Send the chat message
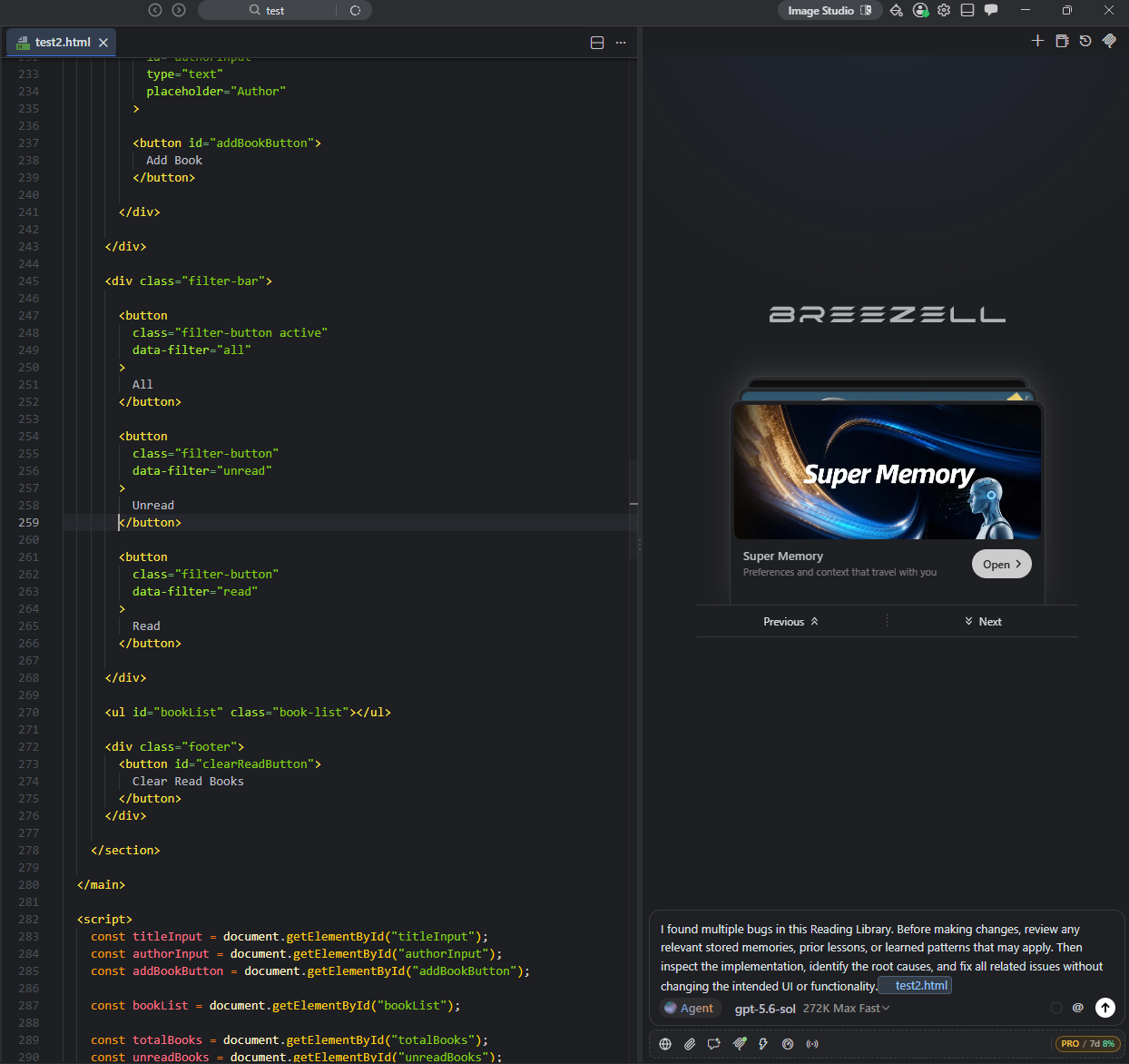This screenshot has height=1064, width=1129. pyautogui.click(x=1105, y=1008)
